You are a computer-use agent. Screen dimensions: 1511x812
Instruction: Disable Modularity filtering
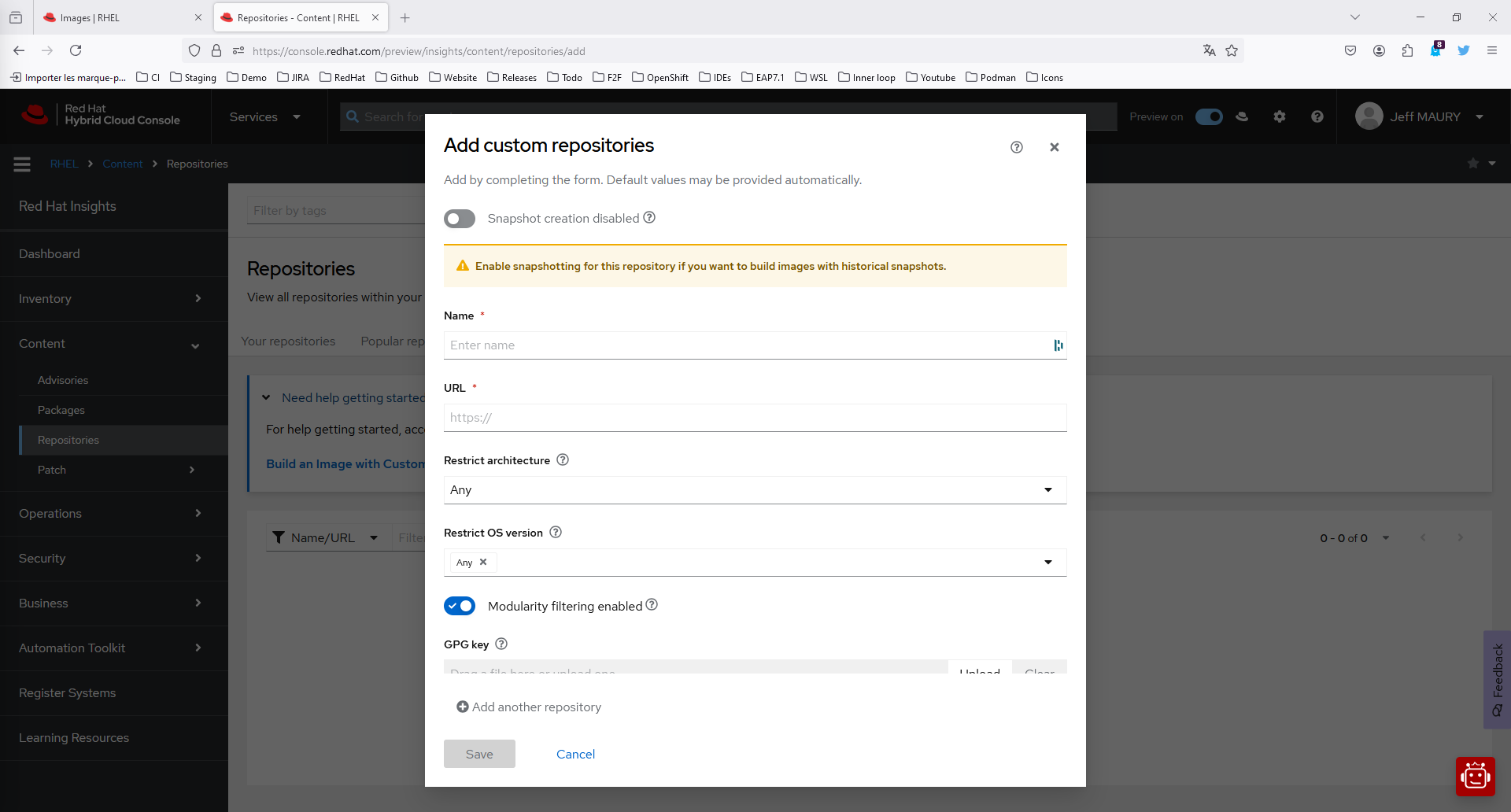click(460, 606)
